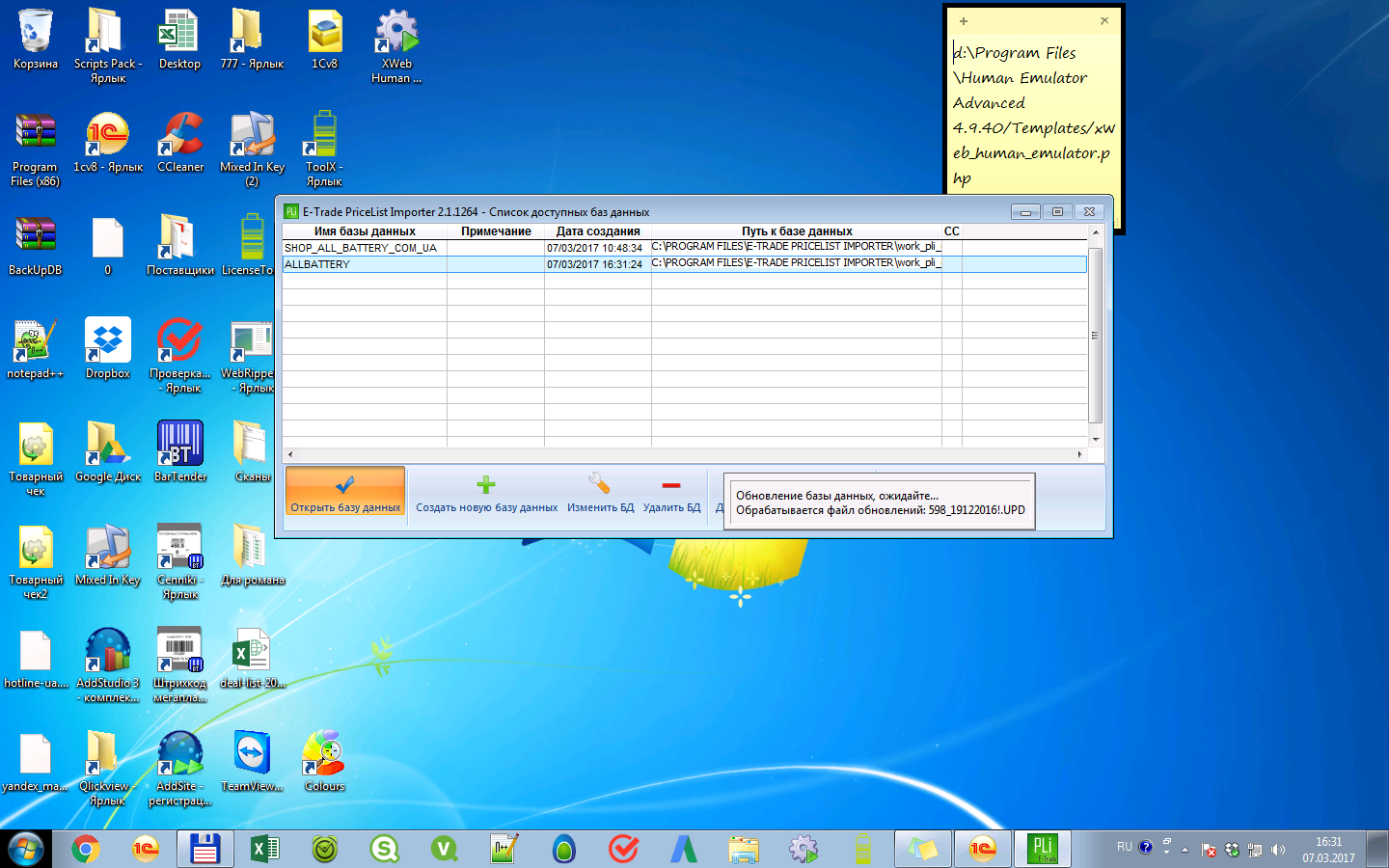Image resolution: width=1389 pixels, height=868 pixels.
Task: Open the Для романа folder
Action: pyautogui.click(x=252, y=556)
